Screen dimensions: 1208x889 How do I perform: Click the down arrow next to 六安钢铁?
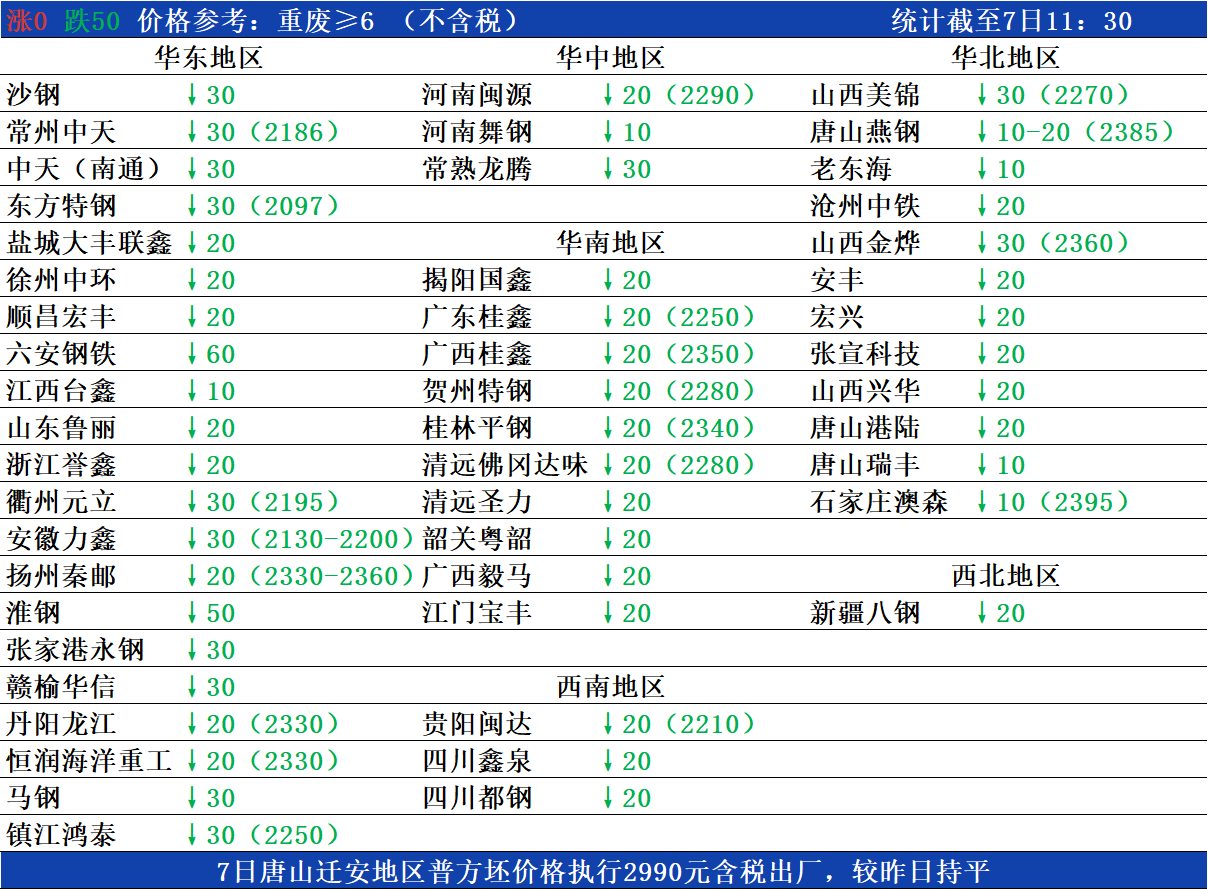point(193,354)
